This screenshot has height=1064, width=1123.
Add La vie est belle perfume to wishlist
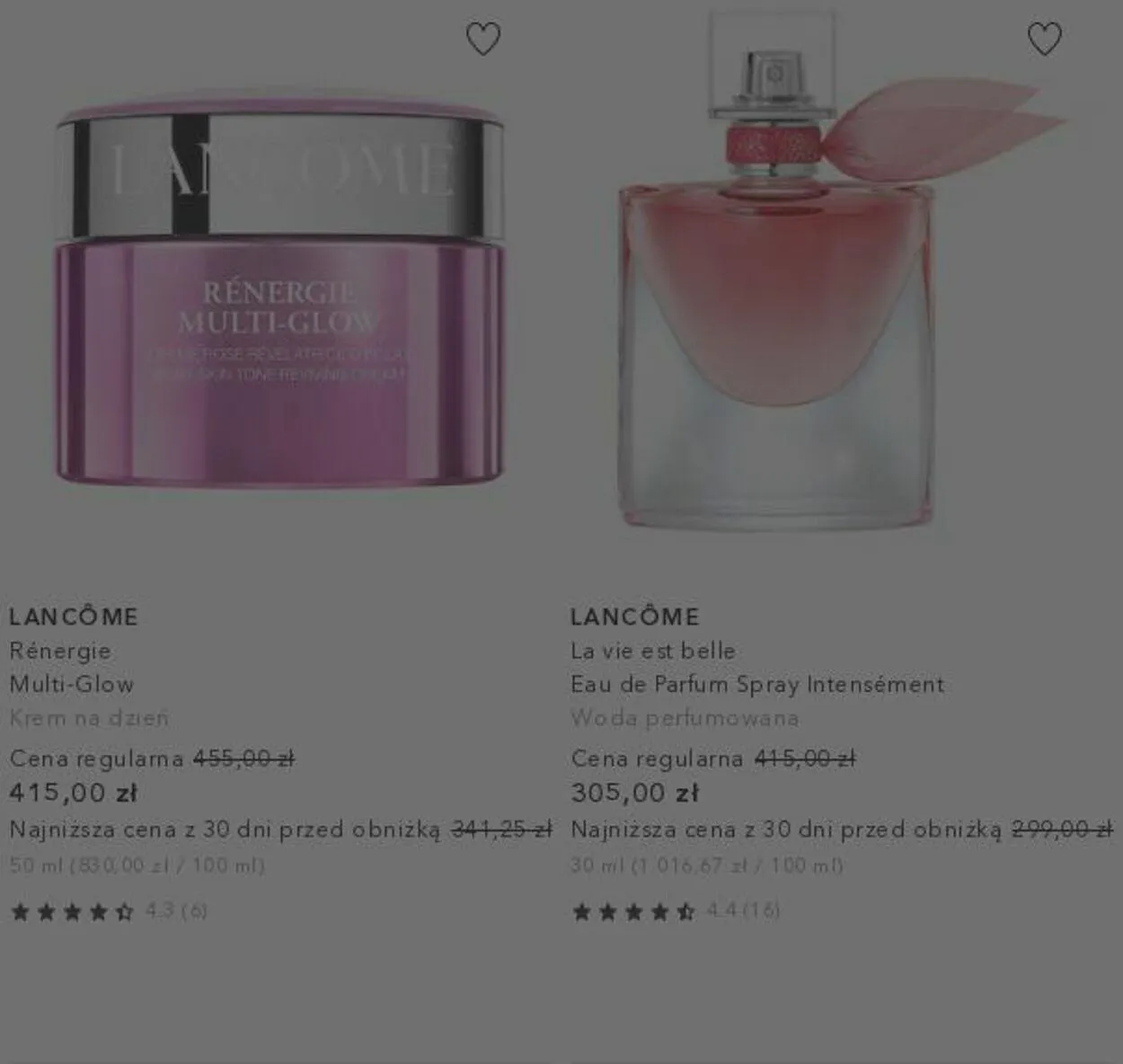point(1044,39)
